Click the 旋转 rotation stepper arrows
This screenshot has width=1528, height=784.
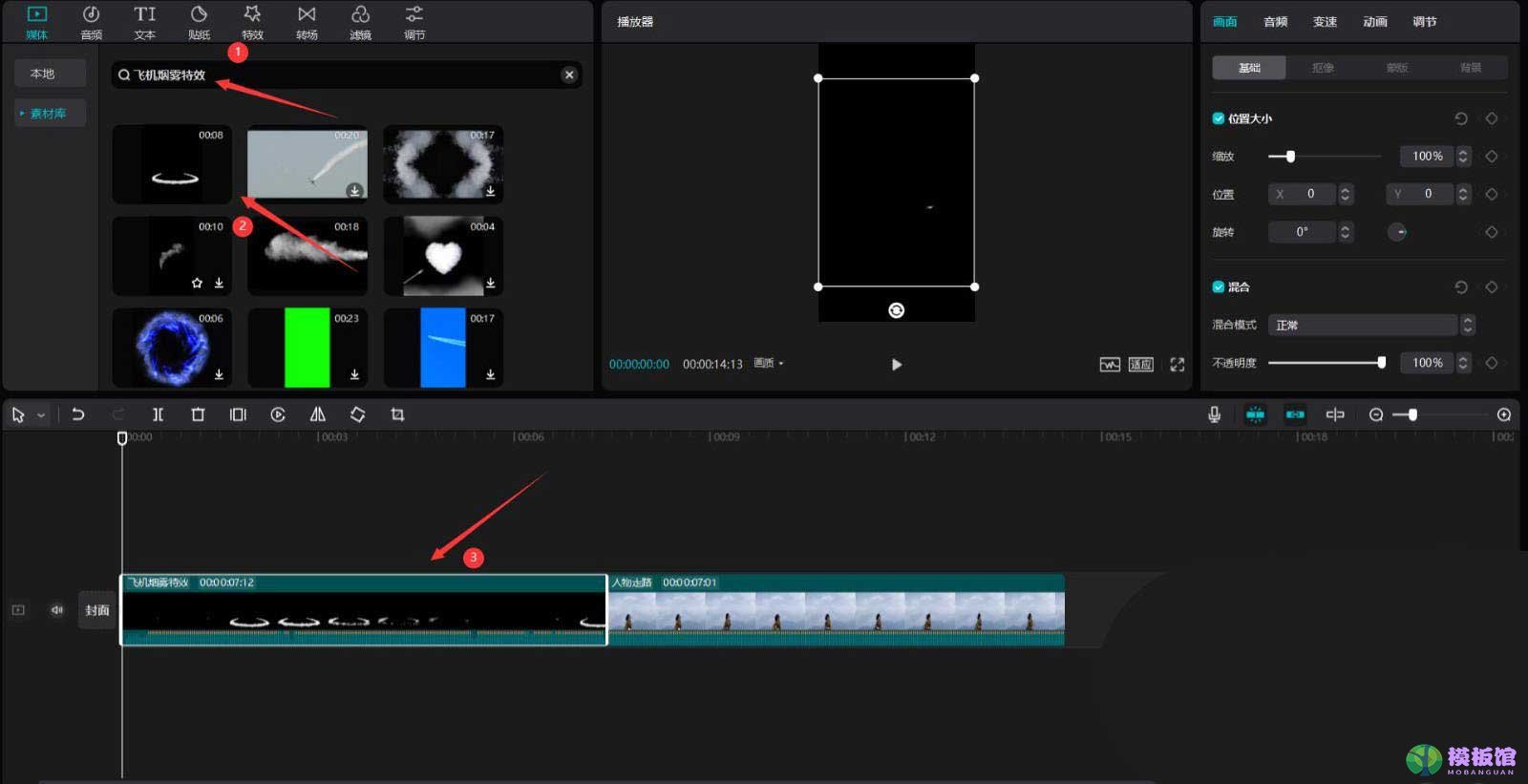[1346, 231]
